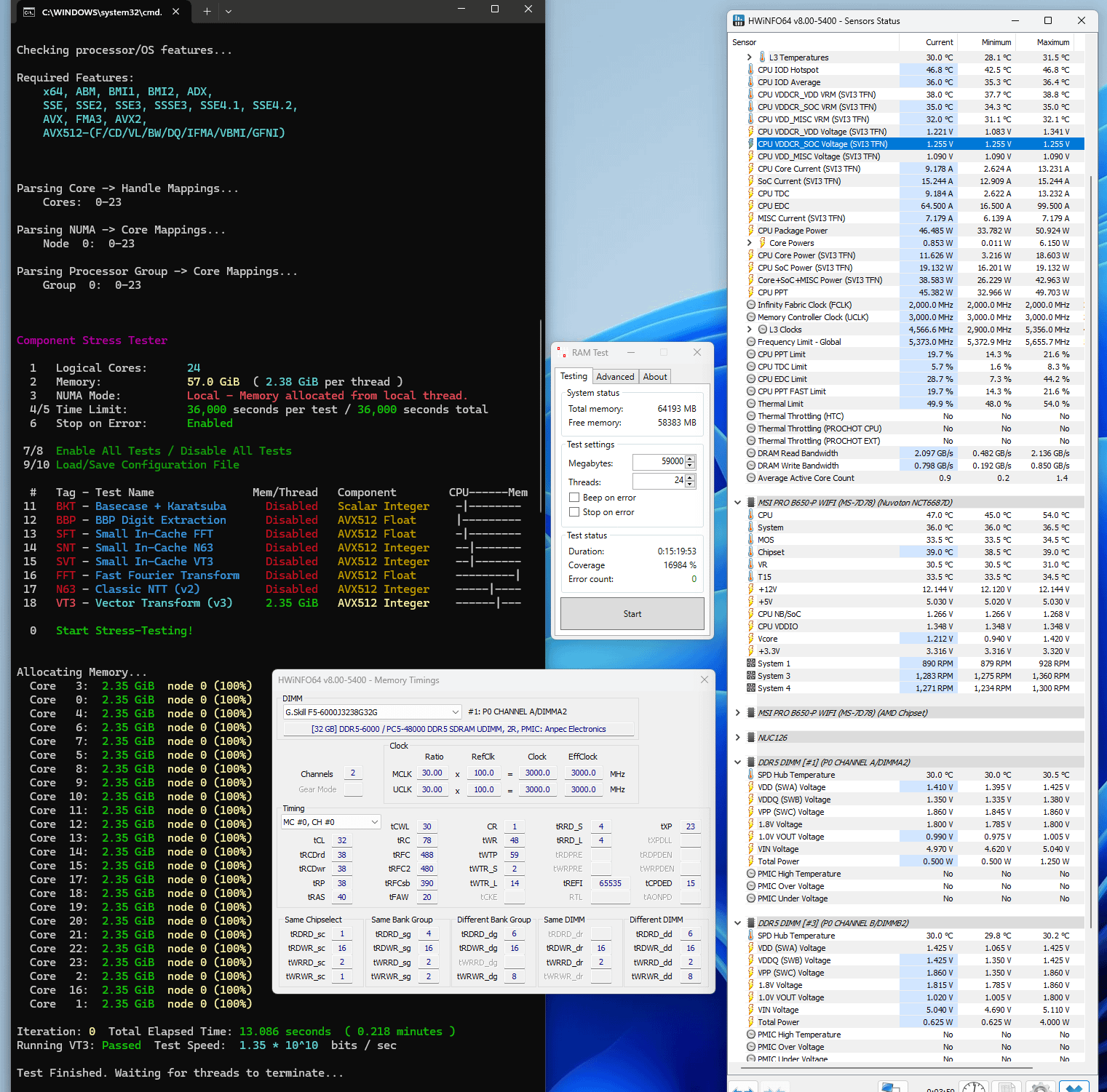
Task: Enable Beep on error checkbox
Action: [x=574, y=498]
